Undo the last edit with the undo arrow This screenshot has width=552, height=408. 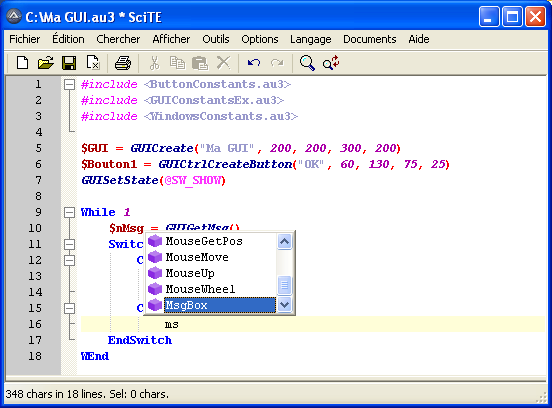pos(253,63)
